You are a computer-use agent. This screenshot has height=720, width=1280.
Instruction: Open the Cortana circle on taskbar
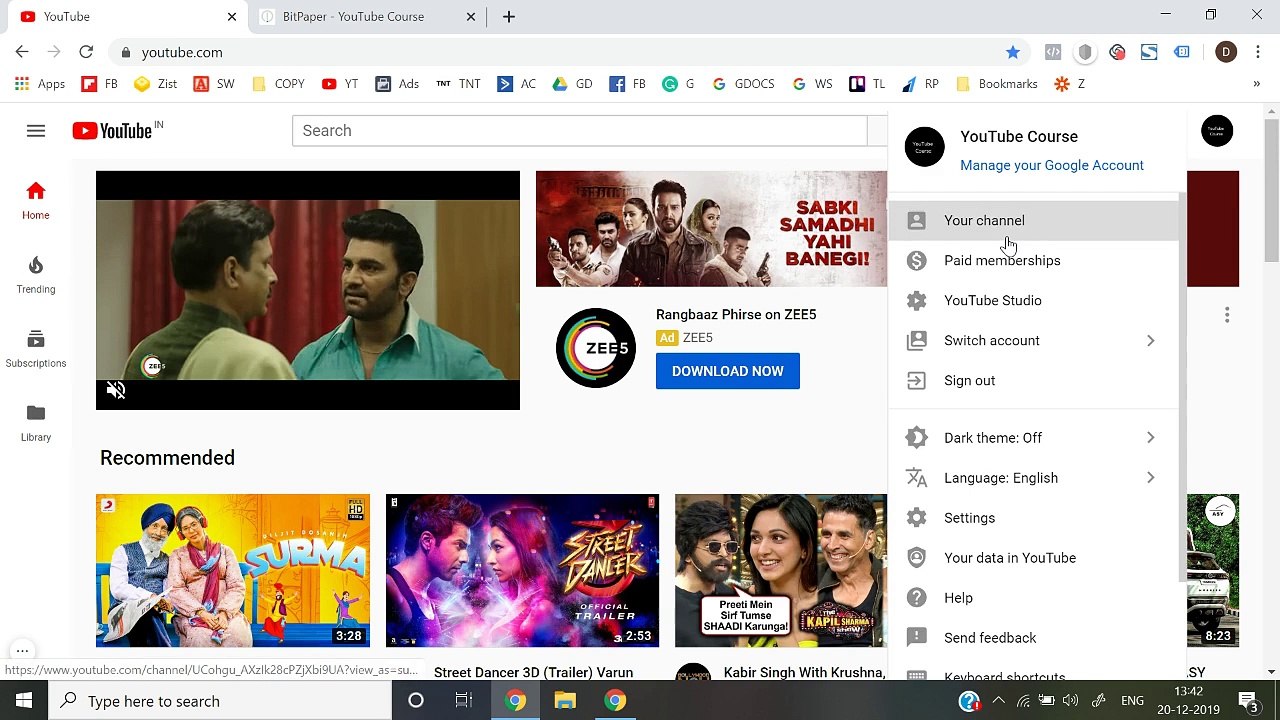pyautogui.click(x=416, y=701)
